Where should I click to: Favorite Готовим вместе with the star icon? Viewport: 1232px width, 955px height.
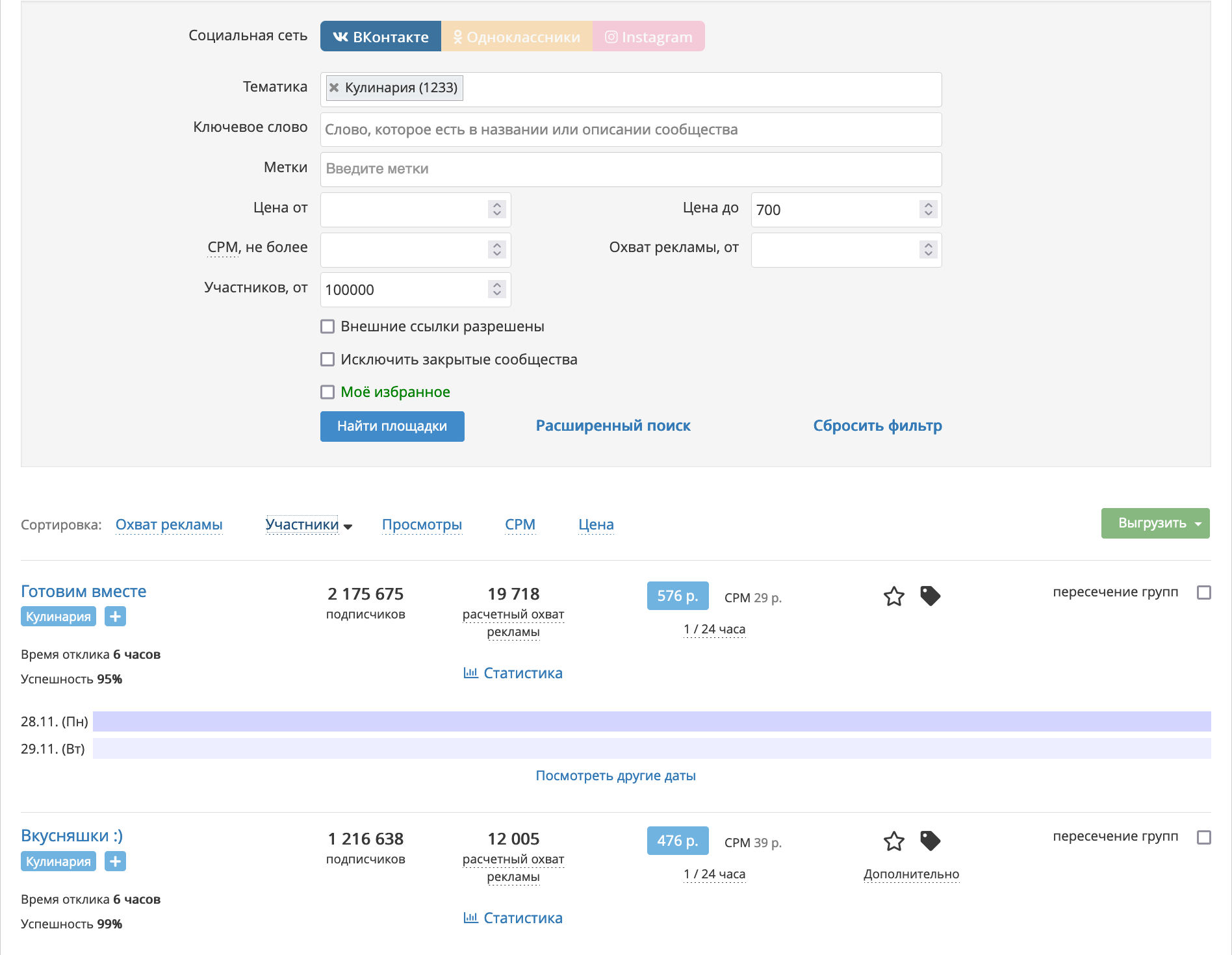(x=894, y=596)
